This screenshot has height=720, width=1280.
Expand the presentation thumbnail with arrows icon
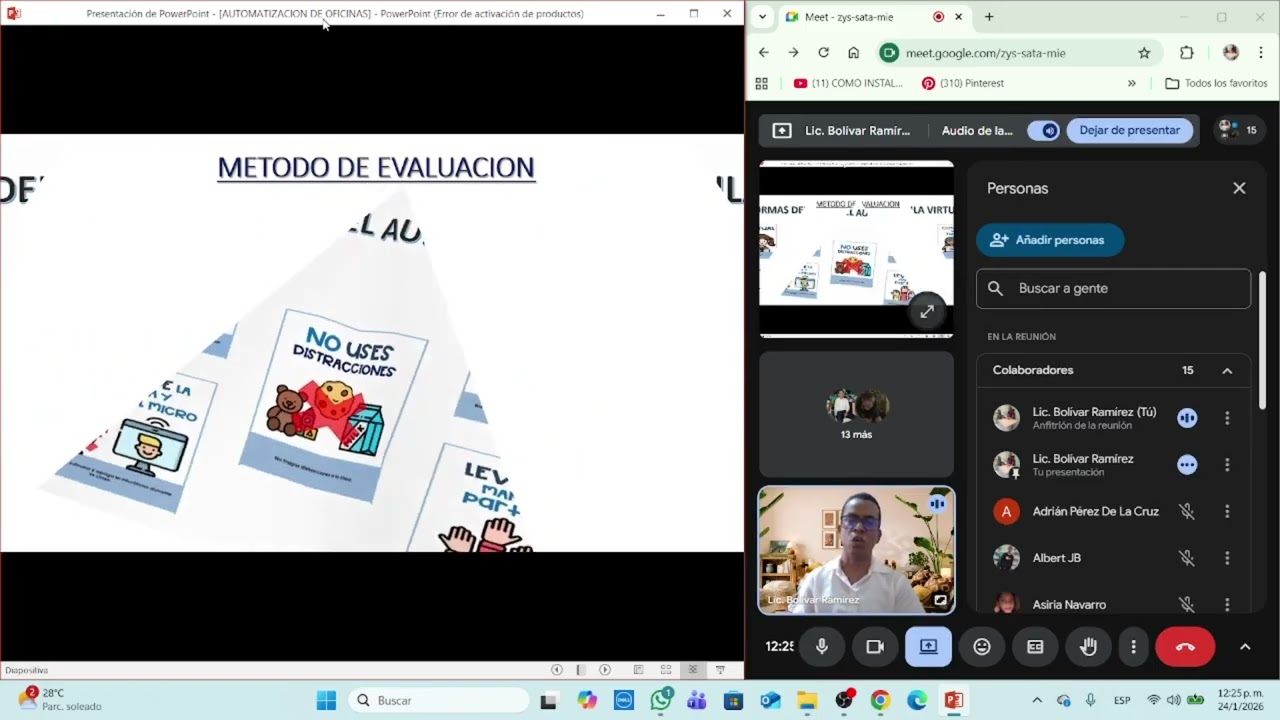(x=927, y=311)
